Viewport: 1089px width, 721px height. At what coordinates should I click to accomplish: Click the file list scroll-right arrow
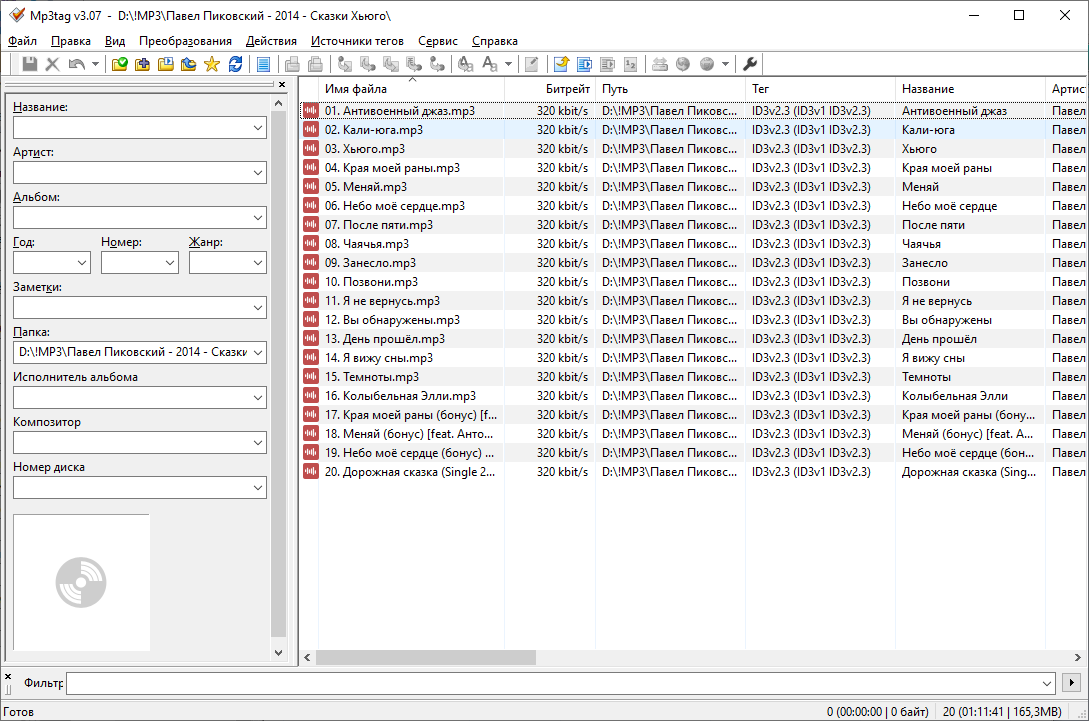(1077, 657)
